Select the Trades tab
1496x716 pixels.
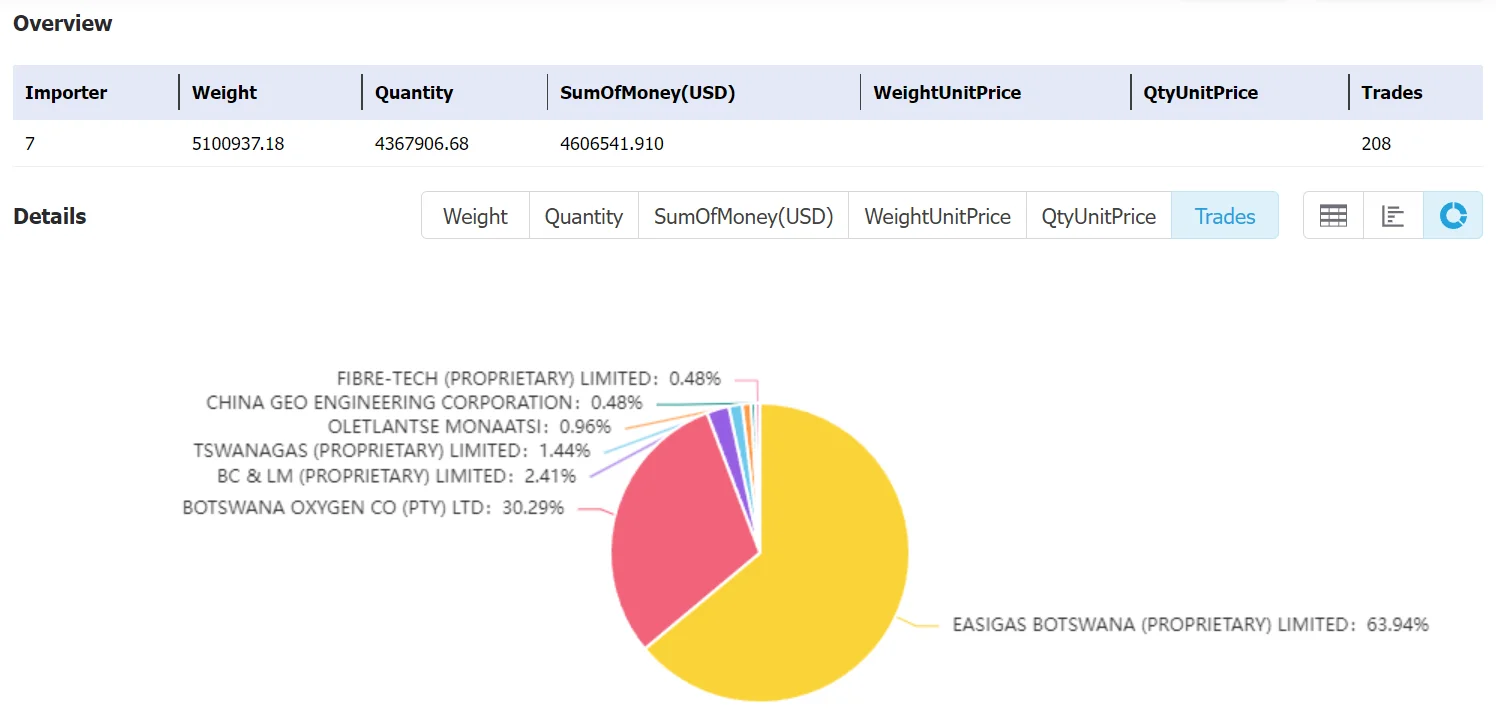click(x=1225, y=216)
